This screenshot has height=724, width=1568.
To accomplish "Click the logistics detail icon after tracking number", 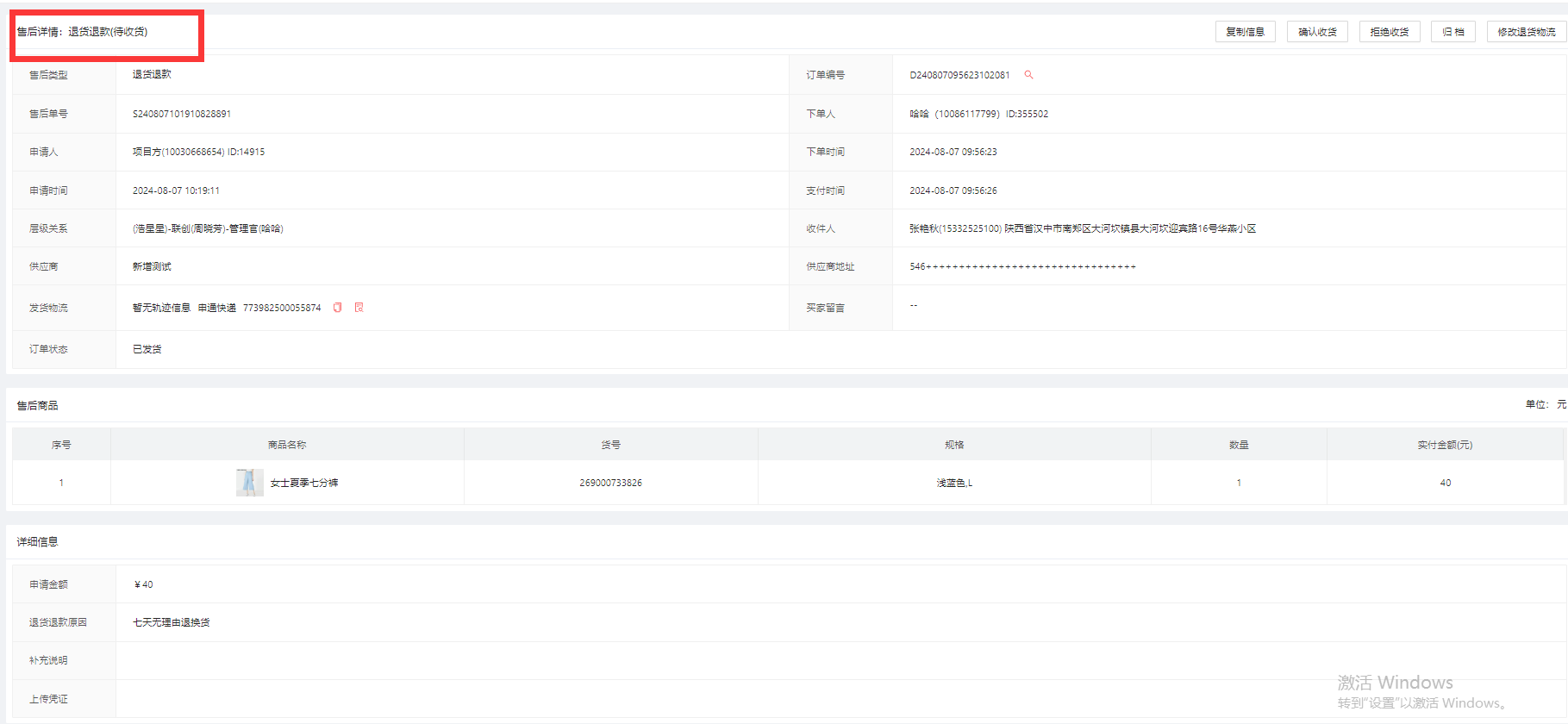I will pos(359,308).
